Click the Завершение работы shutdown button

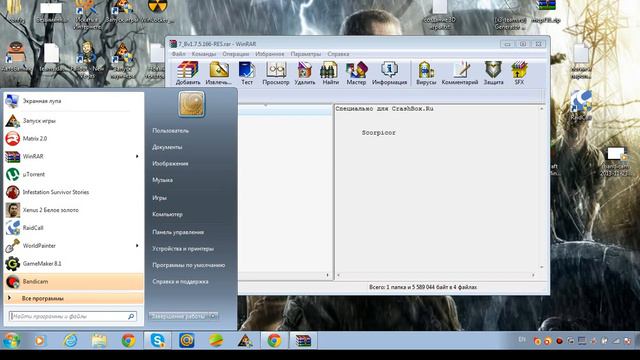[x=179, y=316]
